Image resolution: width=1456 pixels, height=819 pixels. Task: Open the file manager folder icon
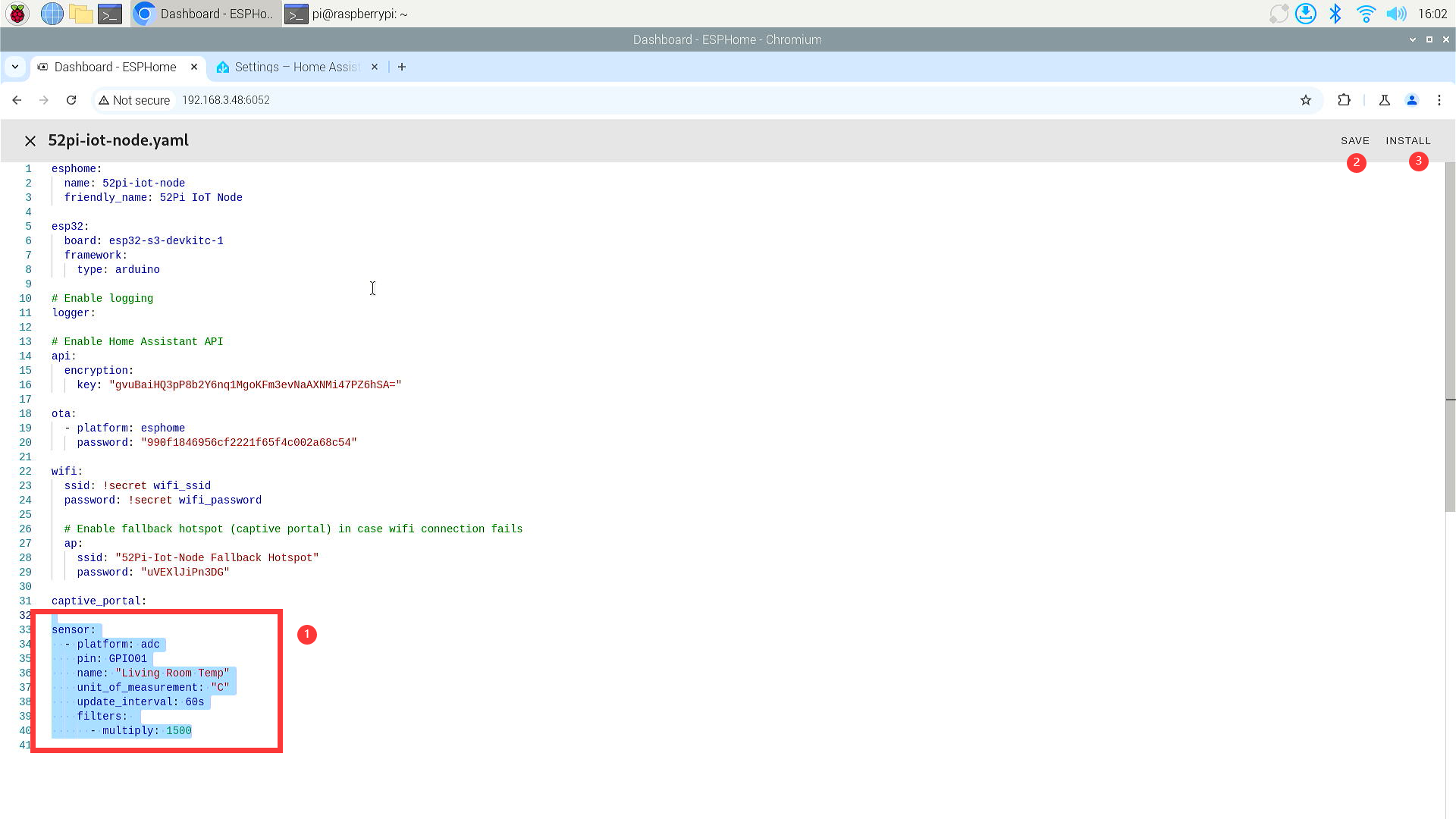click(x=80, y=14)
